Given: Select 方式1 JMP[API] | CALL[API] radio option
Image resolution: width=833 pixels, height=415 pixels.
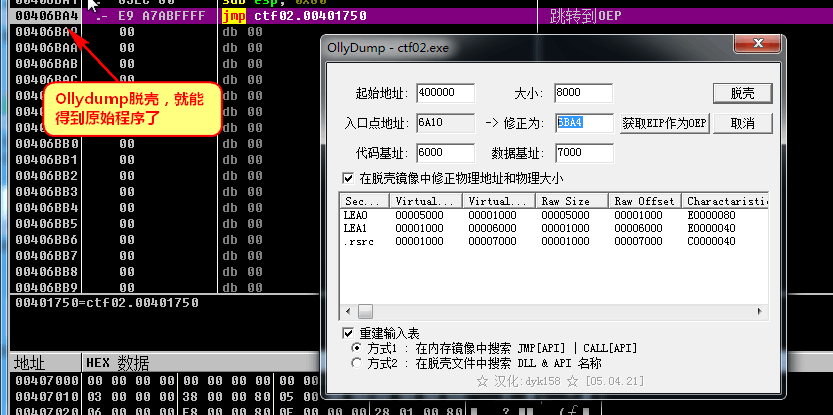Looking at the screenshot, I should coord(356,349).
